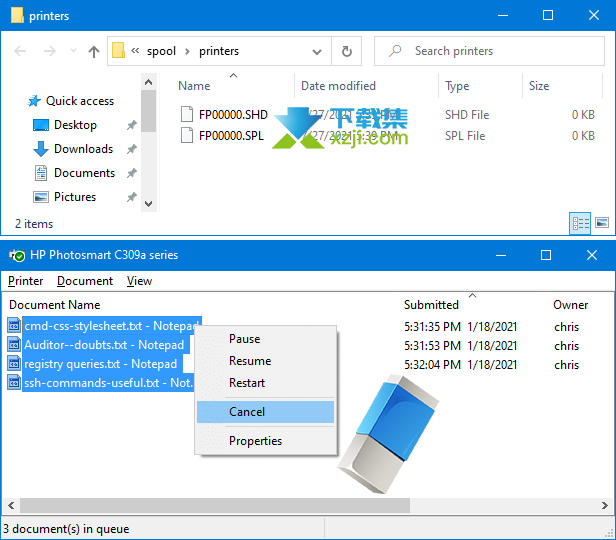Click the FP00000.SHD file icon
616x540 pixels.
(187, 114)
